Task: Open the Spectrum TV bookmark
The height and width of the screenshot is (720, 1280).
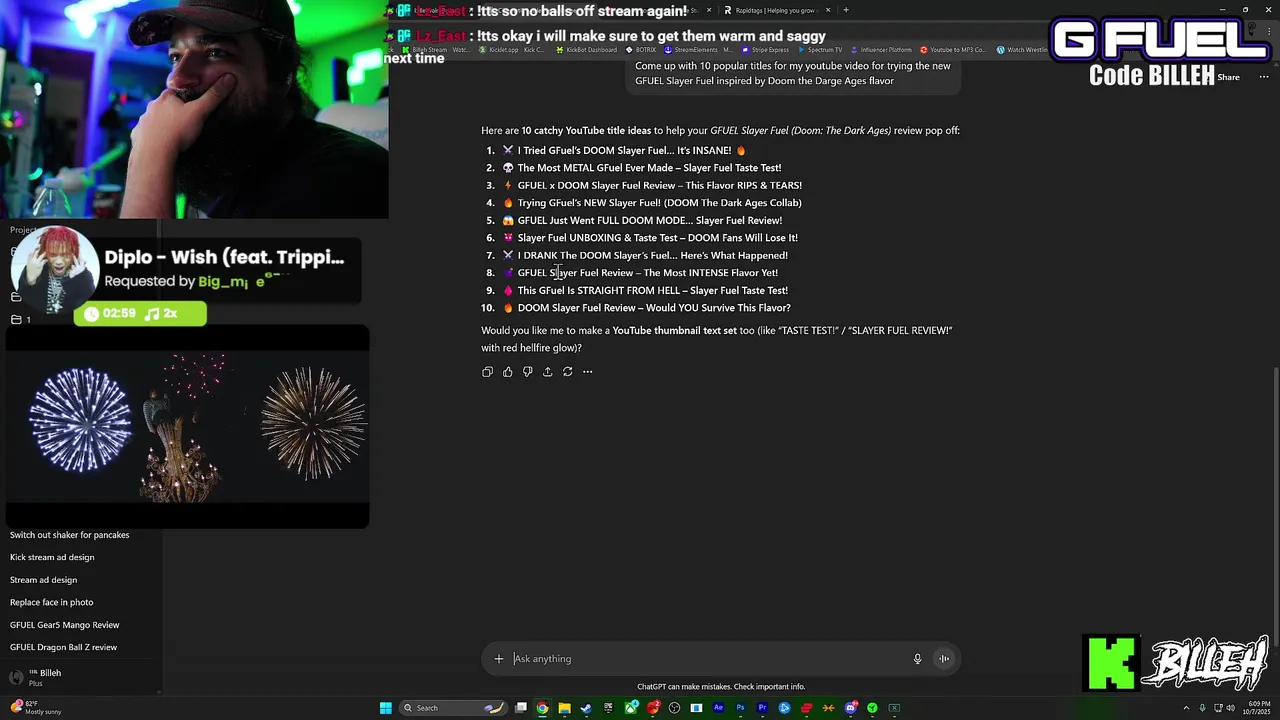Action: [820, 49]
